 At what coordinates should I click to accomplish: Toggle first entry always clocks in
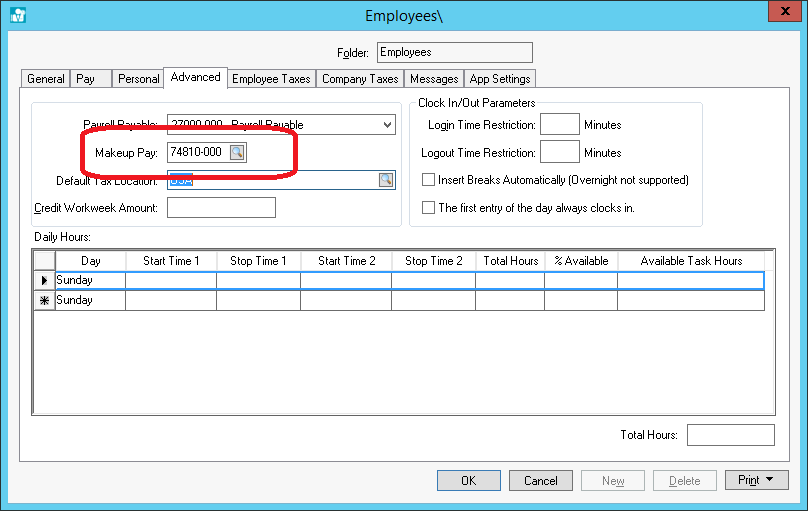[x=429, y=208]
